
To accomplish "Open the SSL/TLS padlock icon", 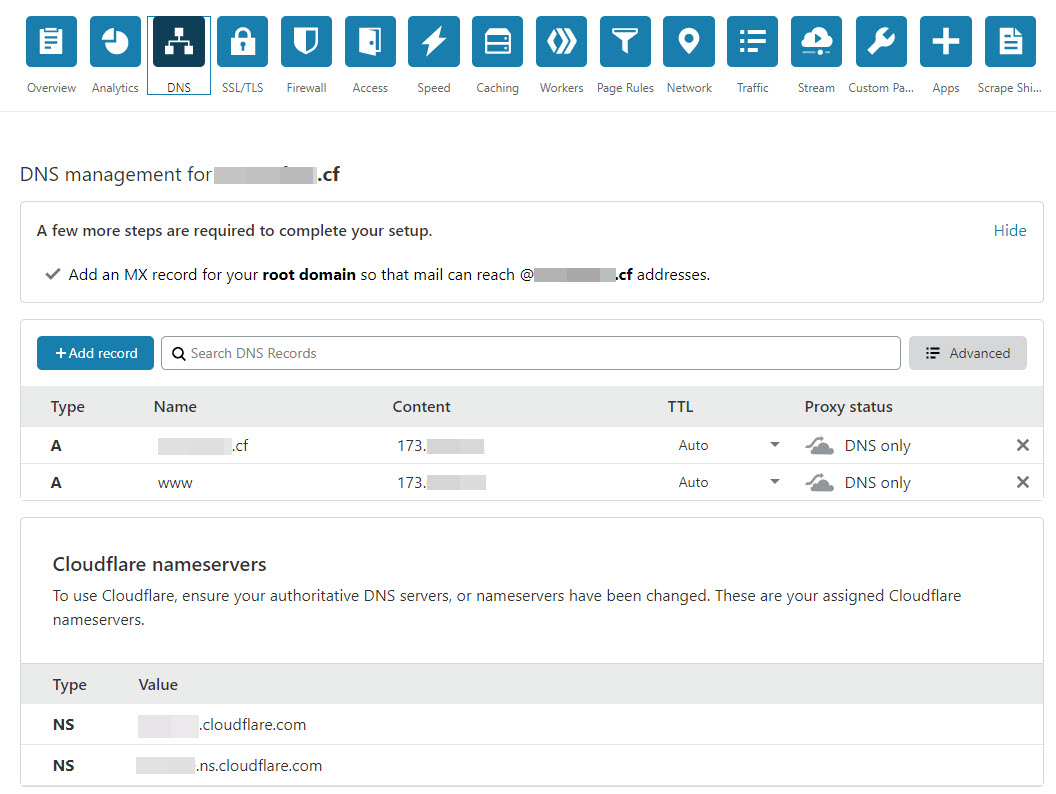I will [x=242, y=42].
